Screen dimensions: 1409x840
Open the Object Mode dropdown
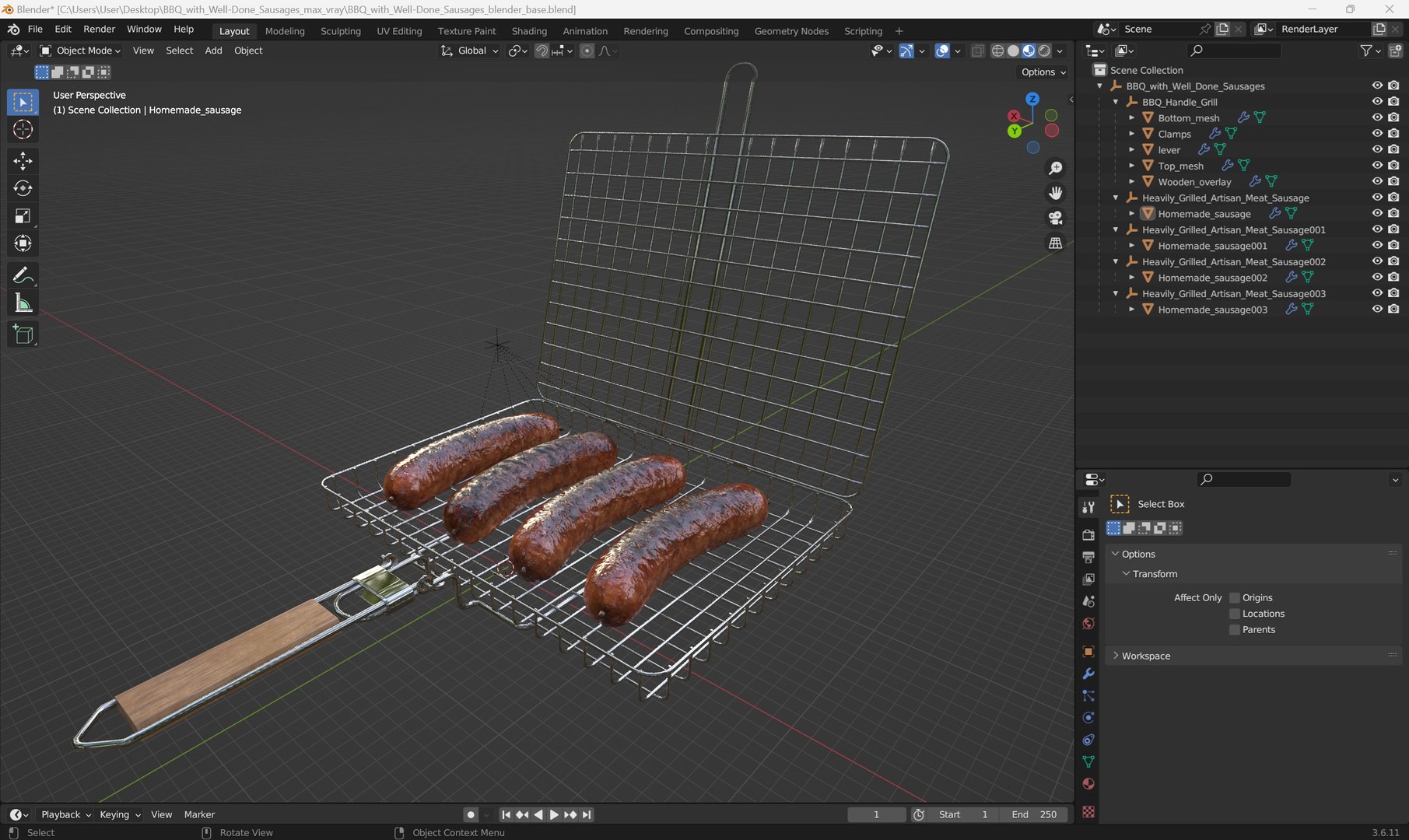pos(81,51)
